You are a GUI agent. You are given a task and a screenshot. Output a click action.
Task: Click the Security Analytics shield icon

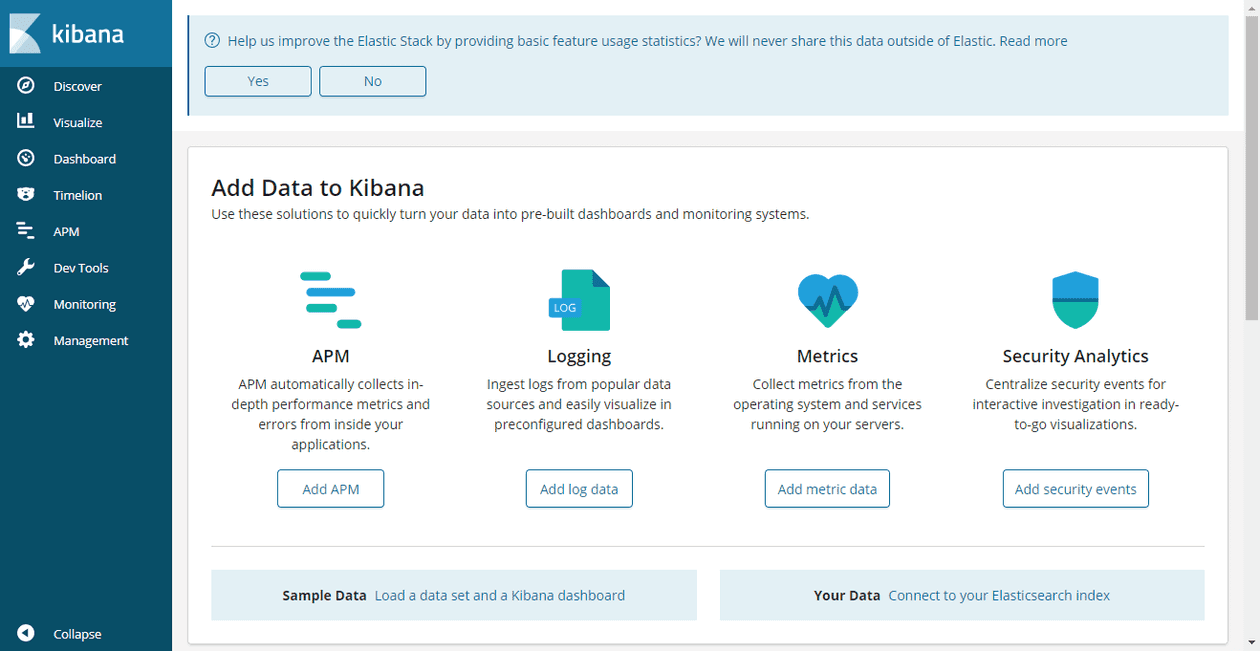(1075, 299)
